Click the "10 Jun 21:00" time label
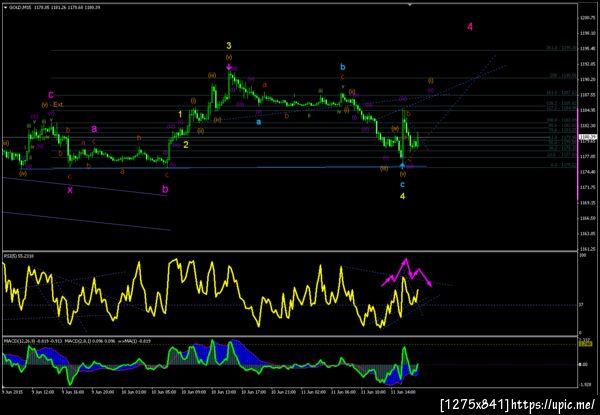Screen dimensions: 600x415 pyautogui.click(x=282, y=392)
